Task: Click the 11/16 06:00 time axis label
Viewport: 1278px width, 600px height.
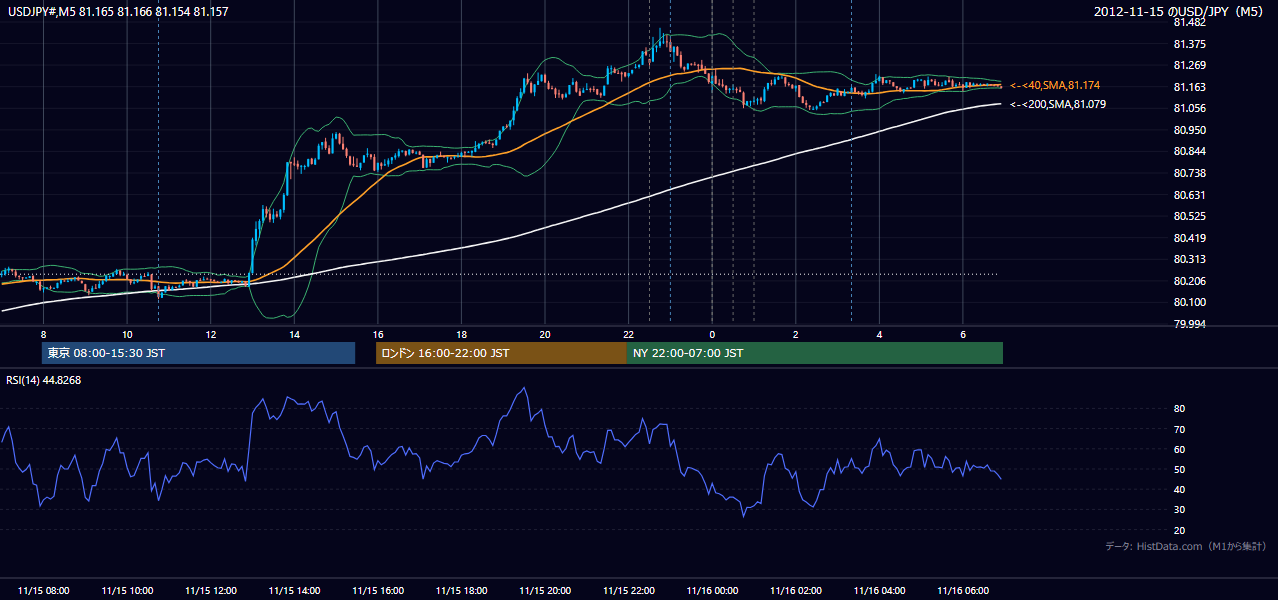Action: [962, 591]
